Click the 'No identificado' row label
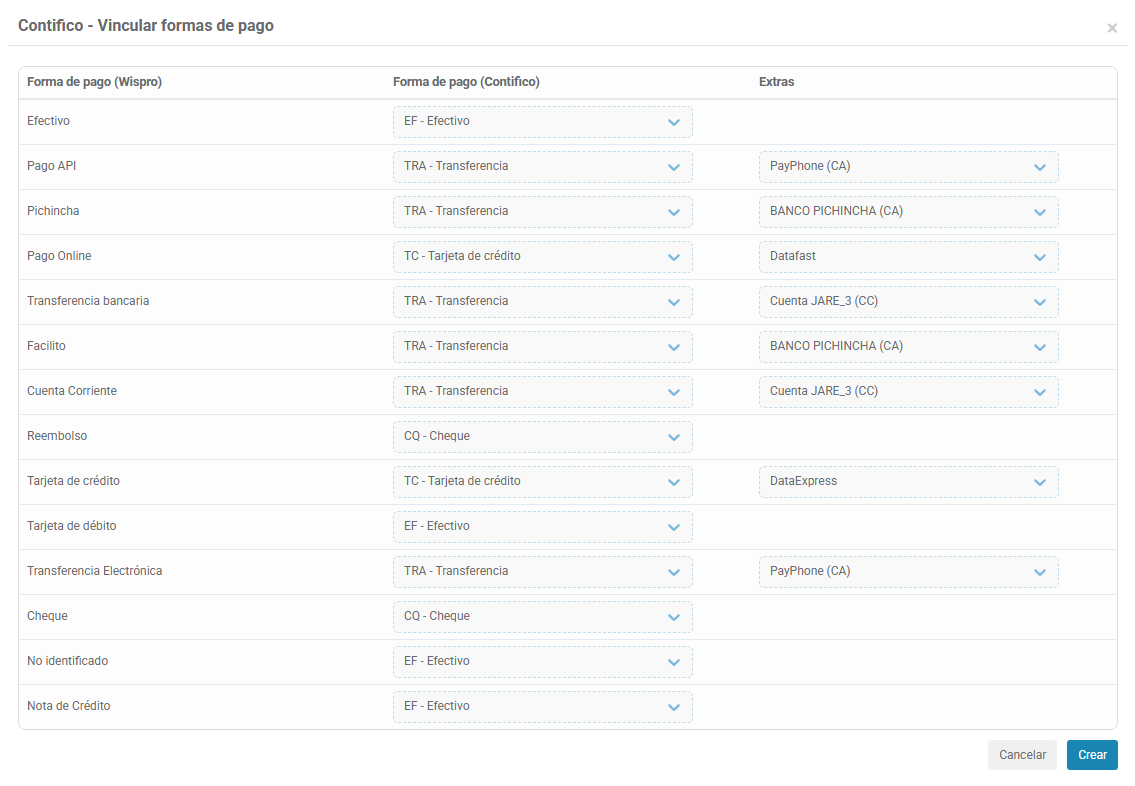1135x786 pixels. pos(67,661)
